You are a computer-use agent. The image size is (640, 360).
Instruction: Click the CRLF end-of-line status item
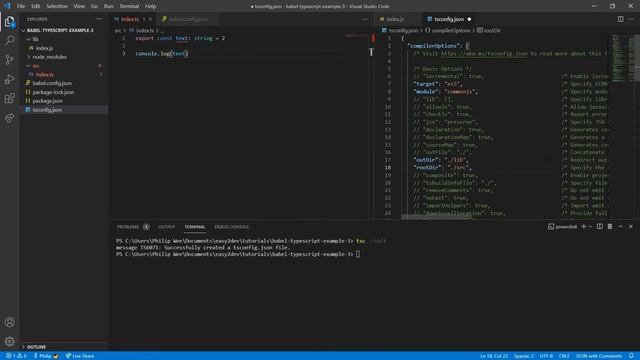click(x=564, y=356)
